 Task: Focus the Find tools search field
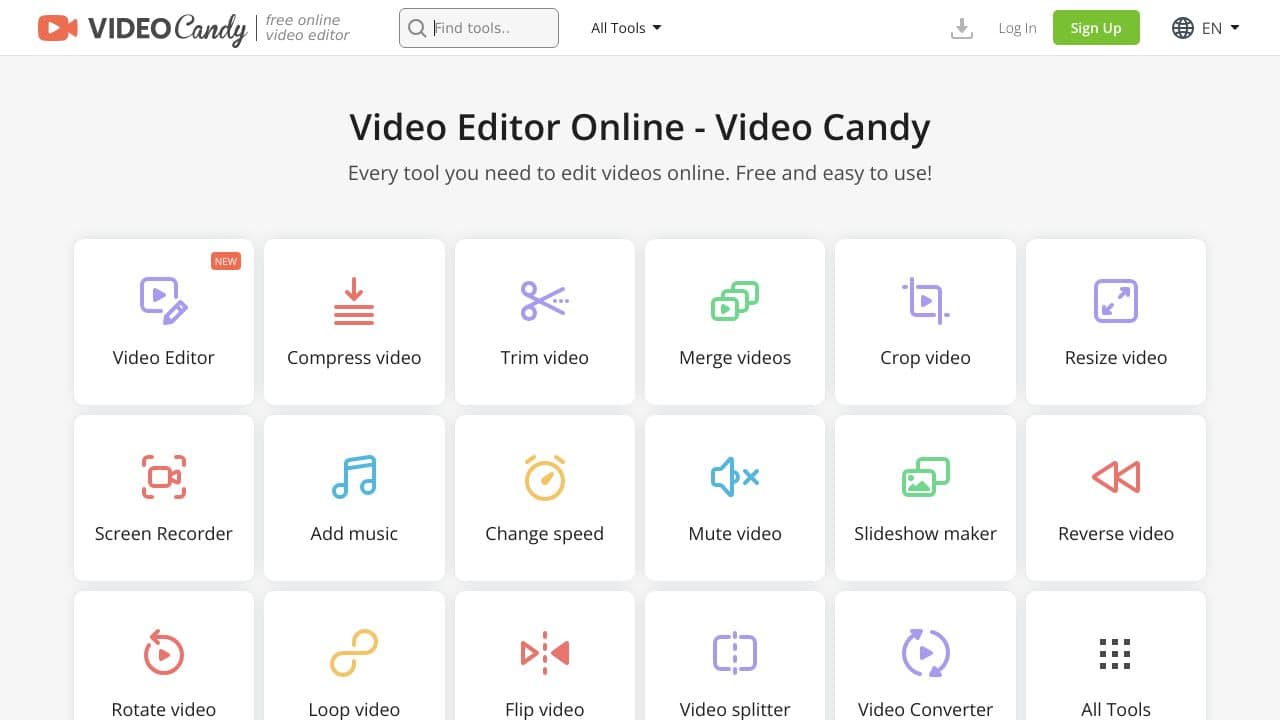pyautogui.click(x=479, y=28)
